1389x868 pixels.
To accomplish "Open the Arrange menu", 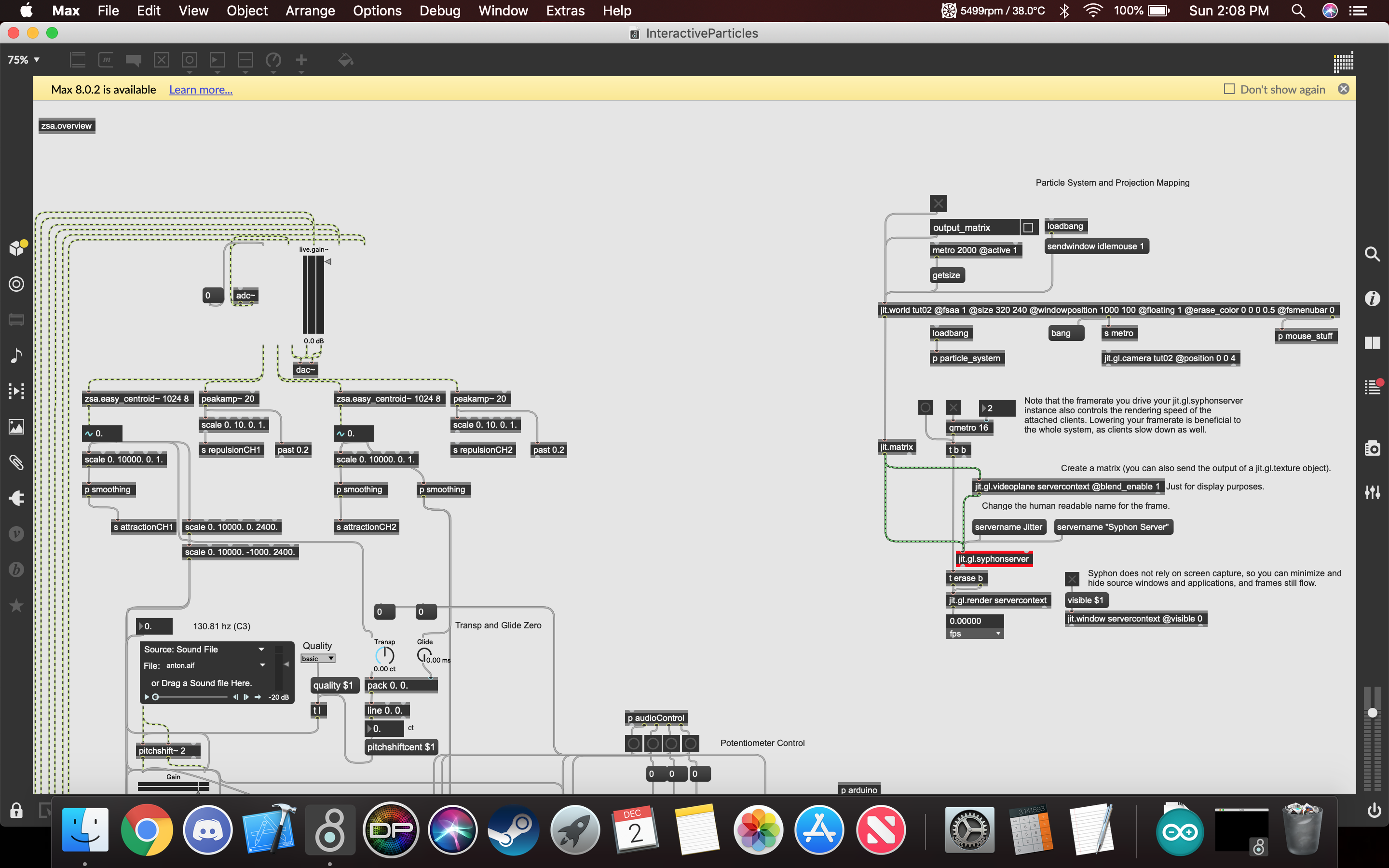I will coord(310,10).
